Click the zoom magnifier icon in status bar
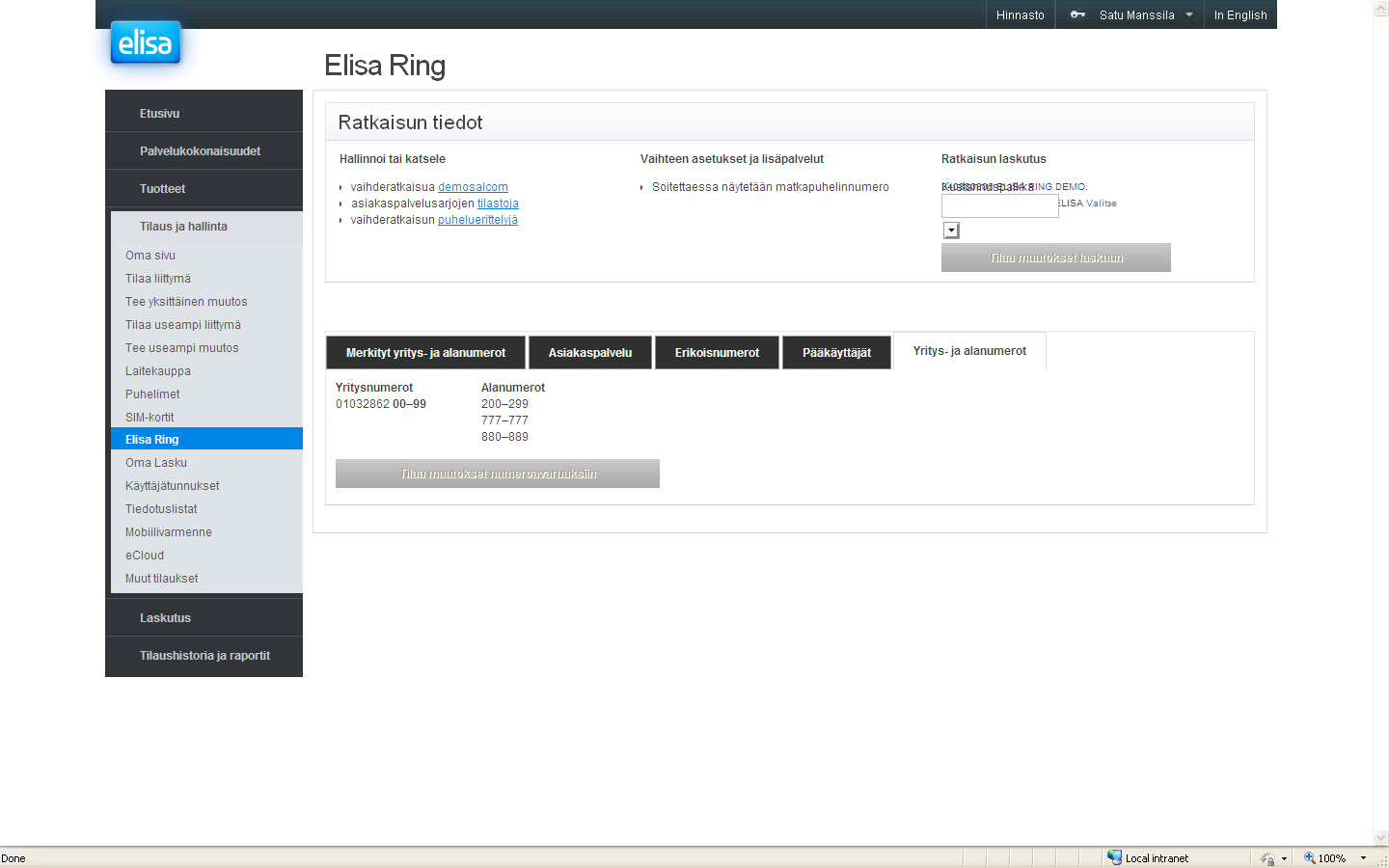This screenshot has height=868, width=1389. [x=1310, y=857]
